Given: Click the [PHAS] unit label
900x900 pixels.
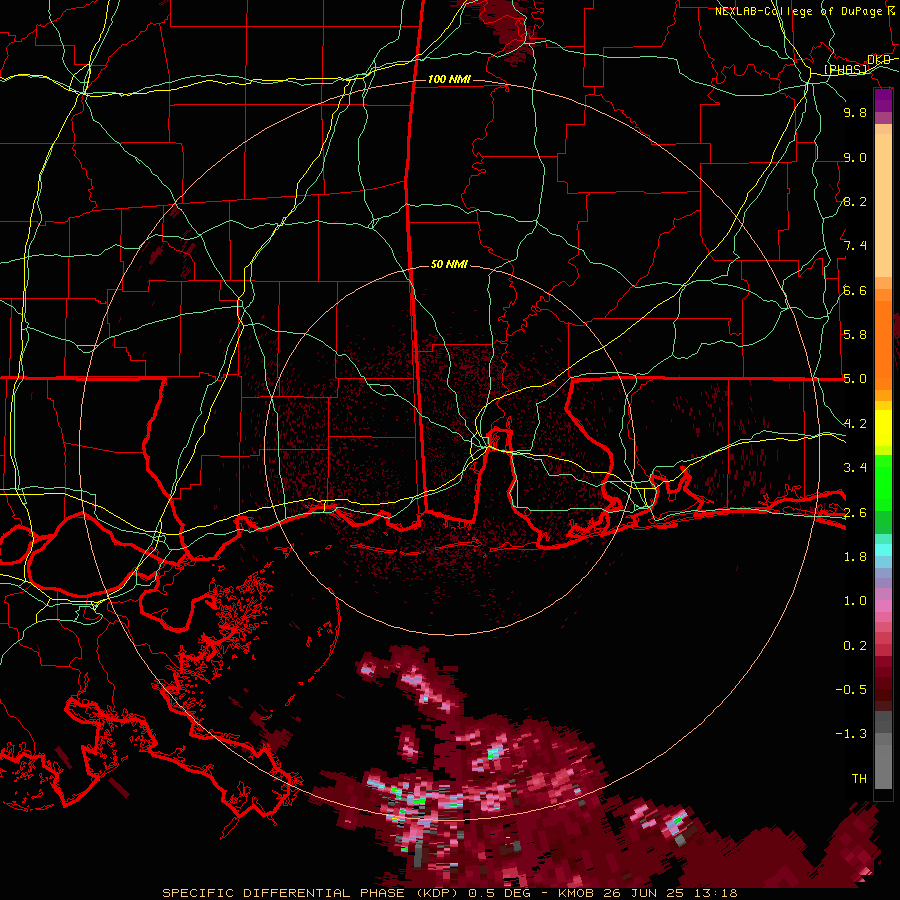Looking at the screenshot, I should [x=846, y=69].
